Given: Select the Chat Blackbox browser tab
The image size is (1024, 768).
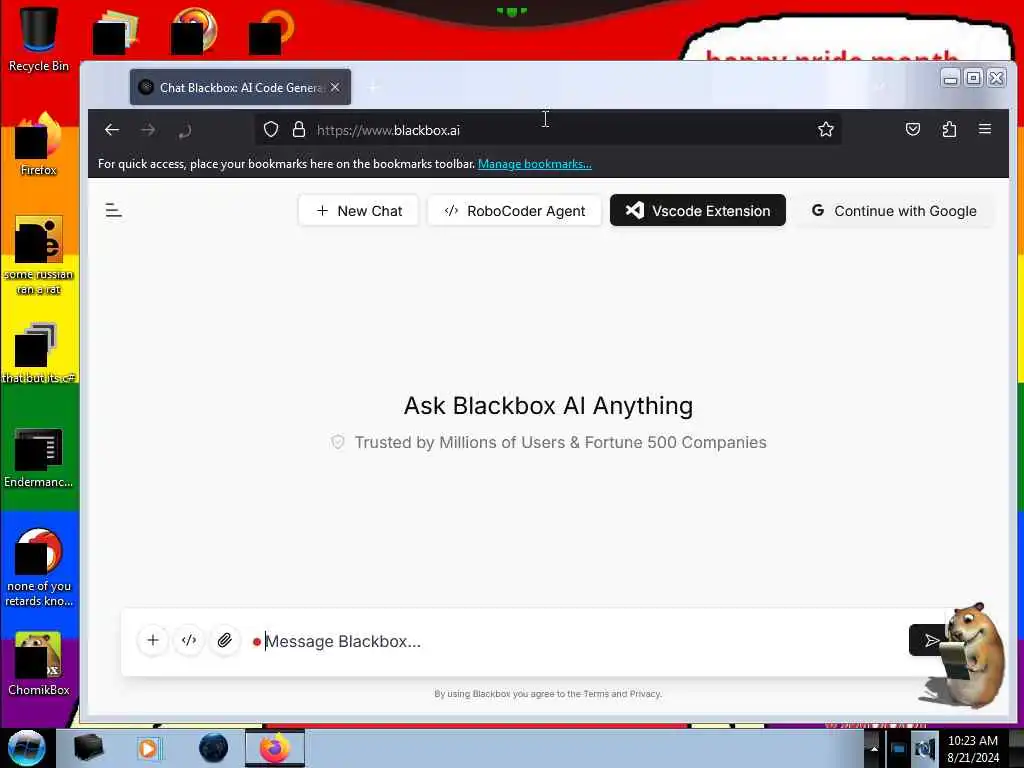Looking at the screenshot, I should [x=240, y=87].
